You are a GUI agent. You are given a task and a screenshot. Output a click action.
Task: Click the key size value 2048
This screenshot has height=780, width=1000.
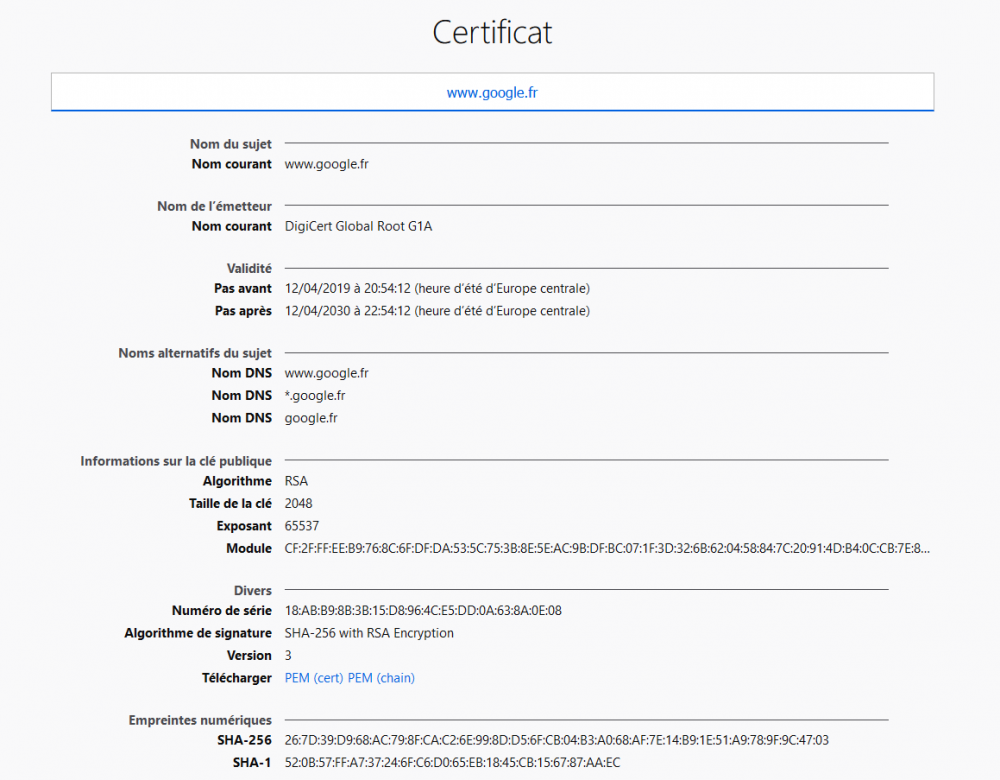296,503
